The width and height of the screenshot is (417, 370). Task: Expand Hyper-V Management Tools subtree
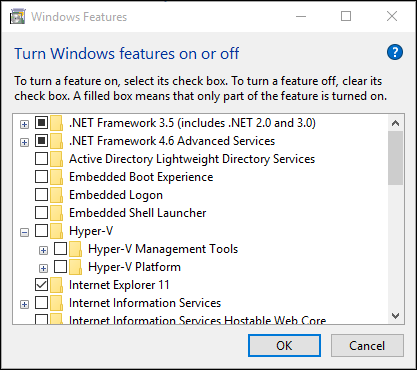click(x=43, y=251)
